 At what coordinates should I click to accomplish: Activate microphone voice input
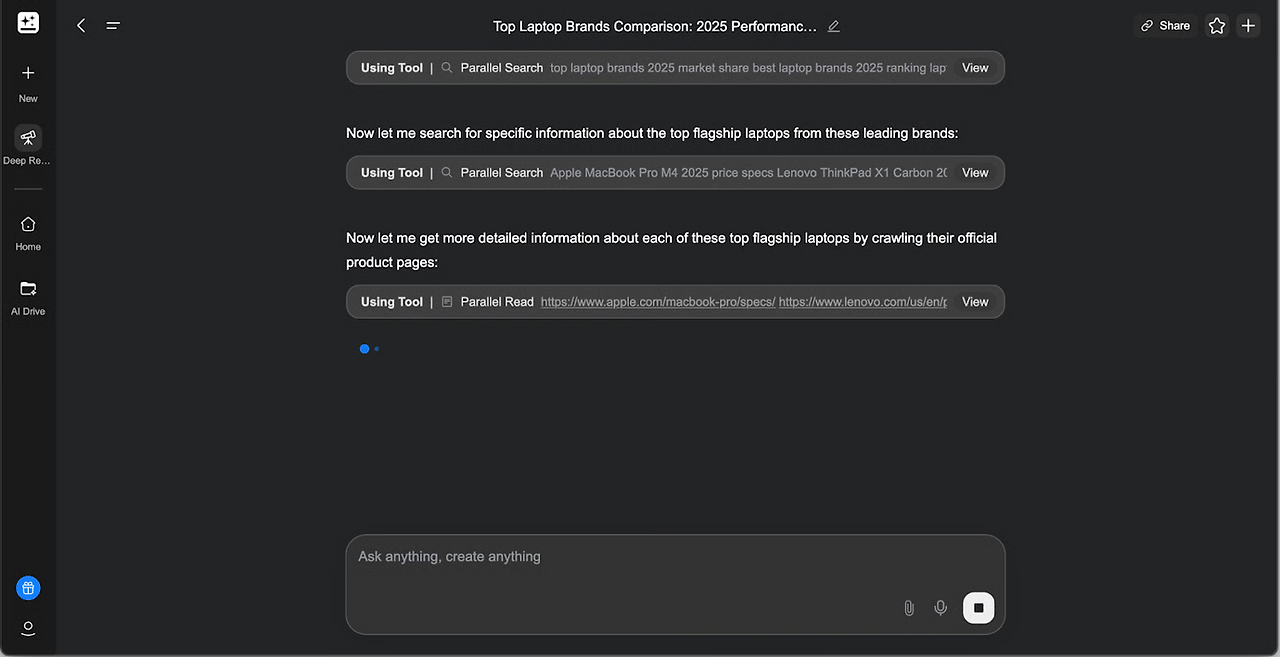click(940, 607)
